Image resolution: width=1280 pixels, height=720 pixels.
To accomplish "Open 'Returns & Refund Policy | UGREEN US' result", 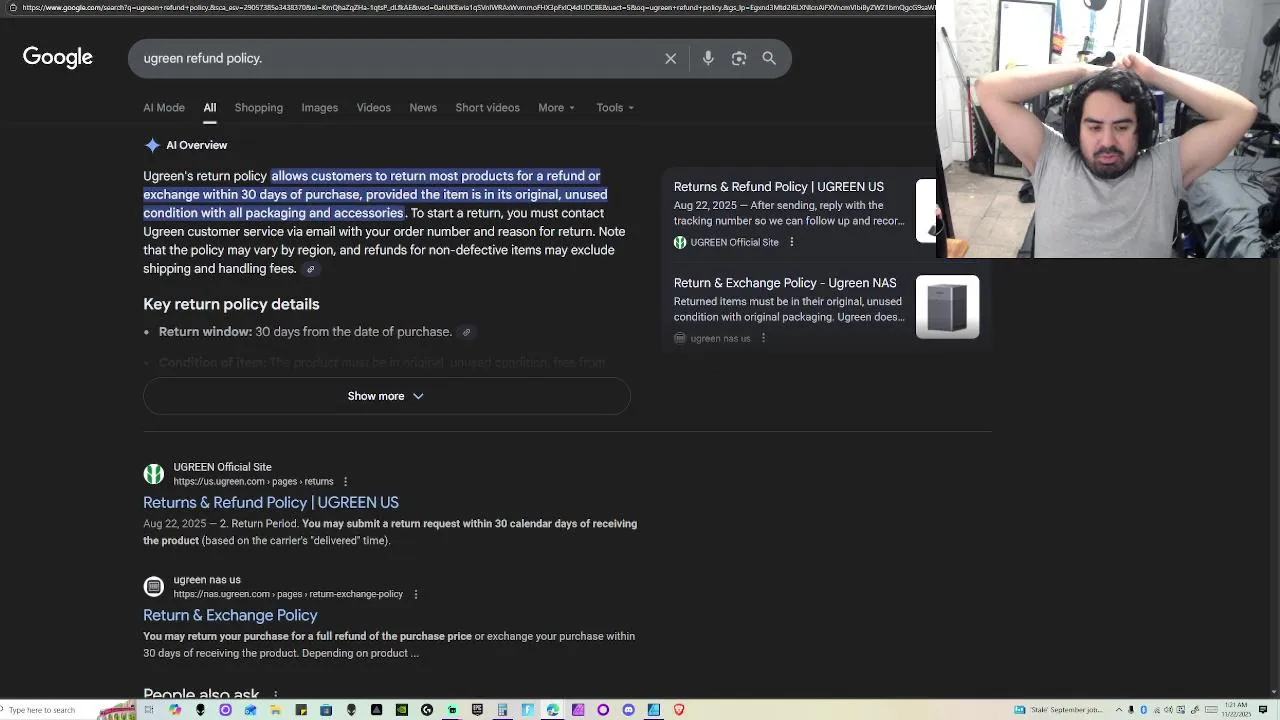I will pos(271,502).
